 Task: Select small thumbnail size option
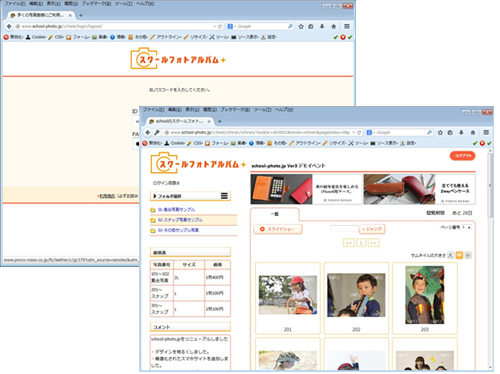468,255
